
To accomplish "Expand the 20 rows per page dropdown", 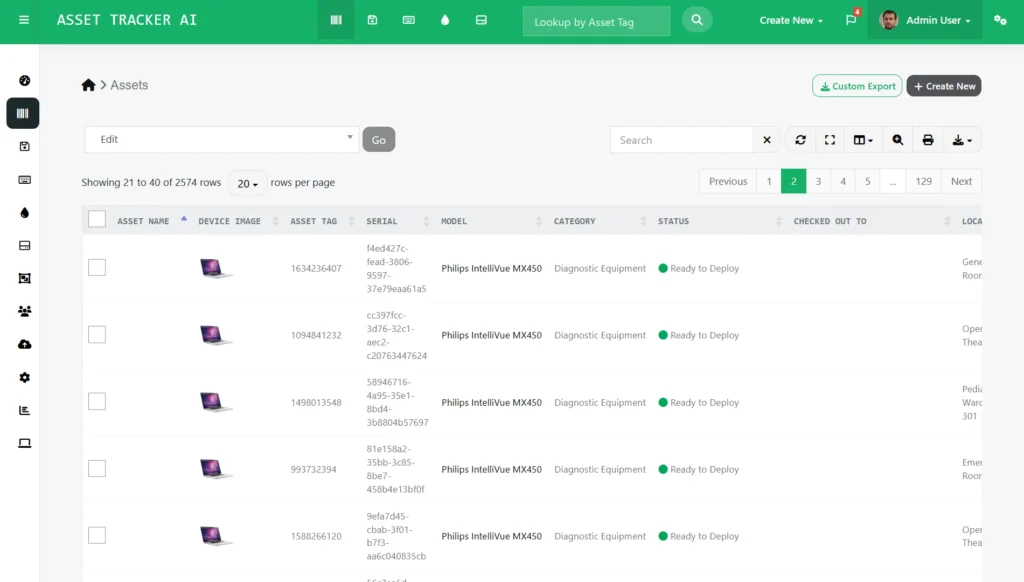I will tap(247, 183).
